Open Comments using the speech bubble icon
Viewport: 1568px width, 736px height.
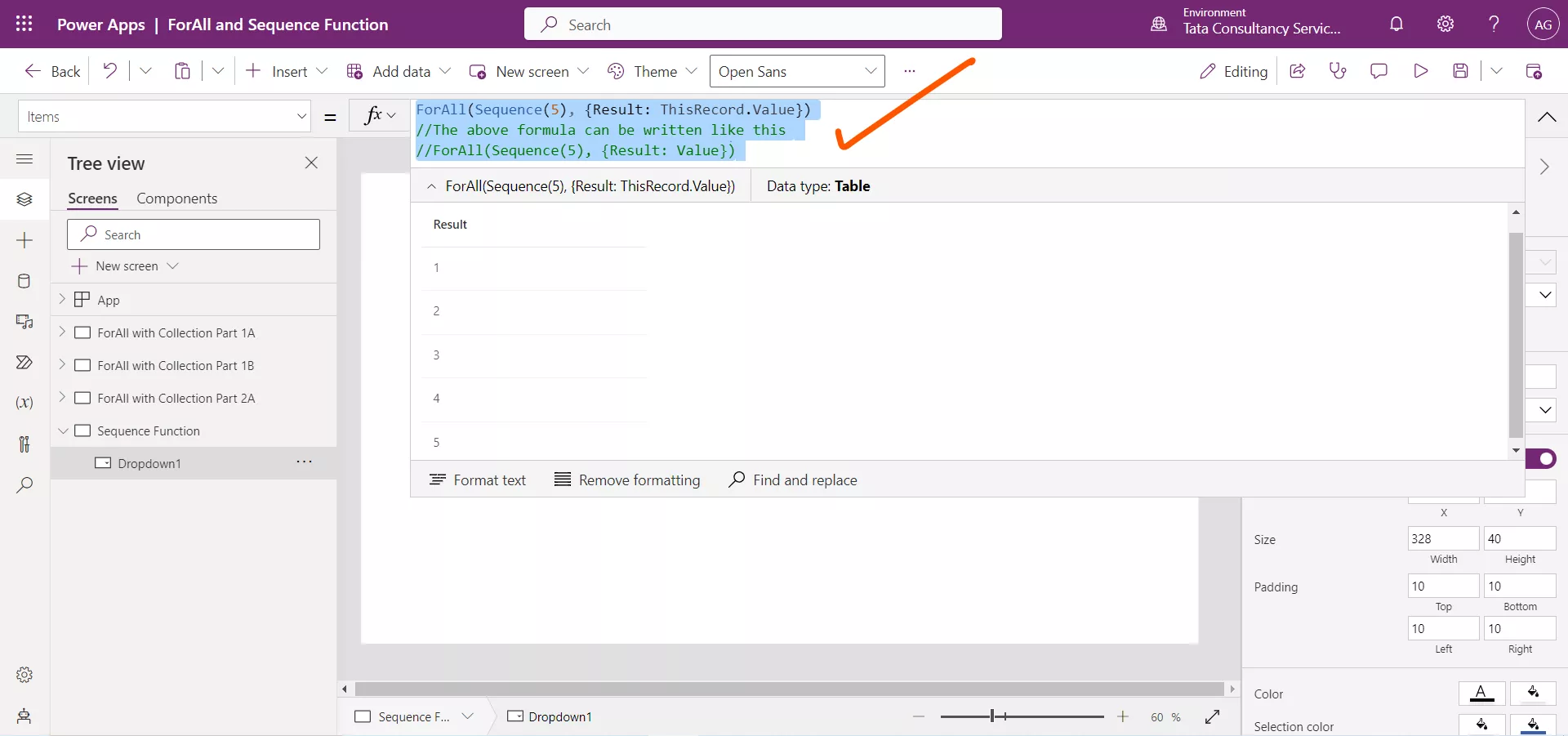click(x=1379, y=71)
